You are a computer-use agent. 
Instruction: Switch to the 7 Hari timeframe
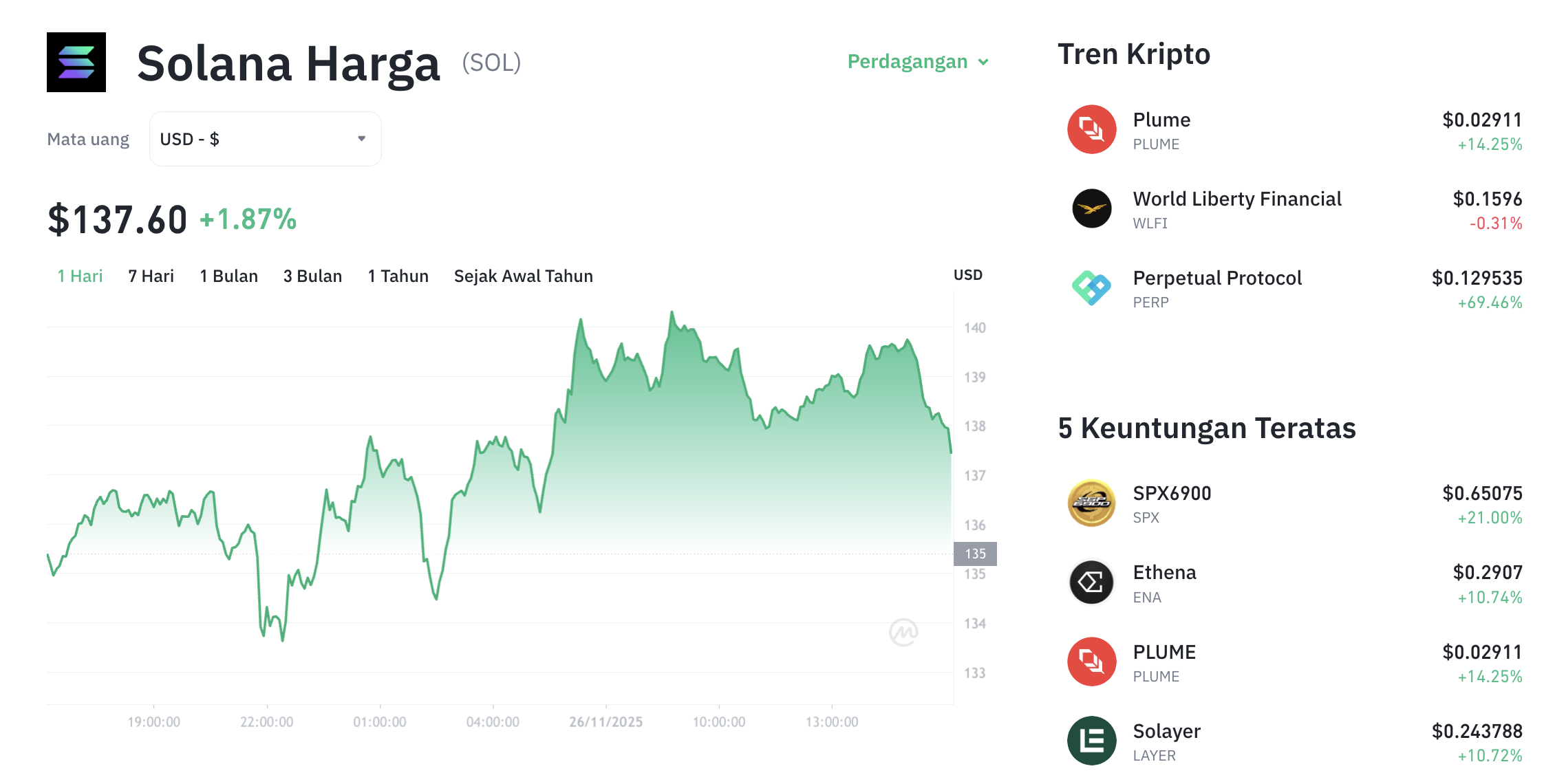(151, 276)
